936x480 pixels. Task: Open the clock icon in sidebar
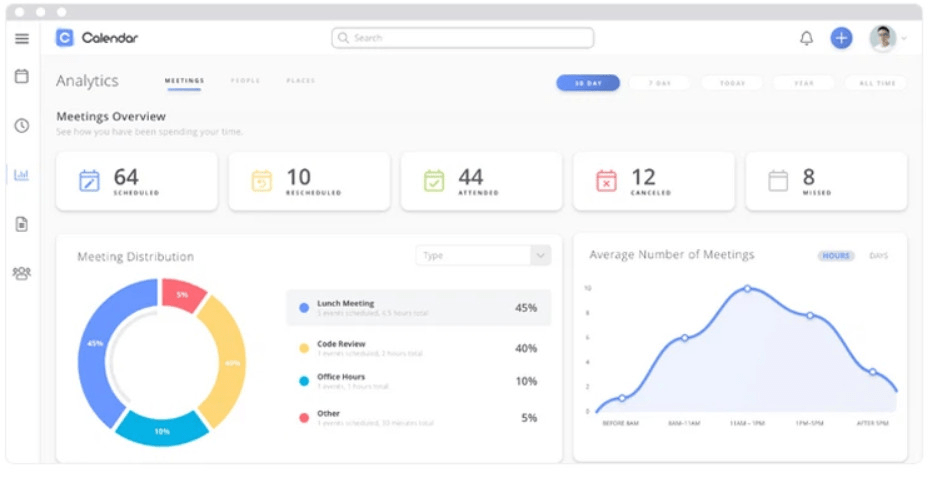(x=22, y=126)
